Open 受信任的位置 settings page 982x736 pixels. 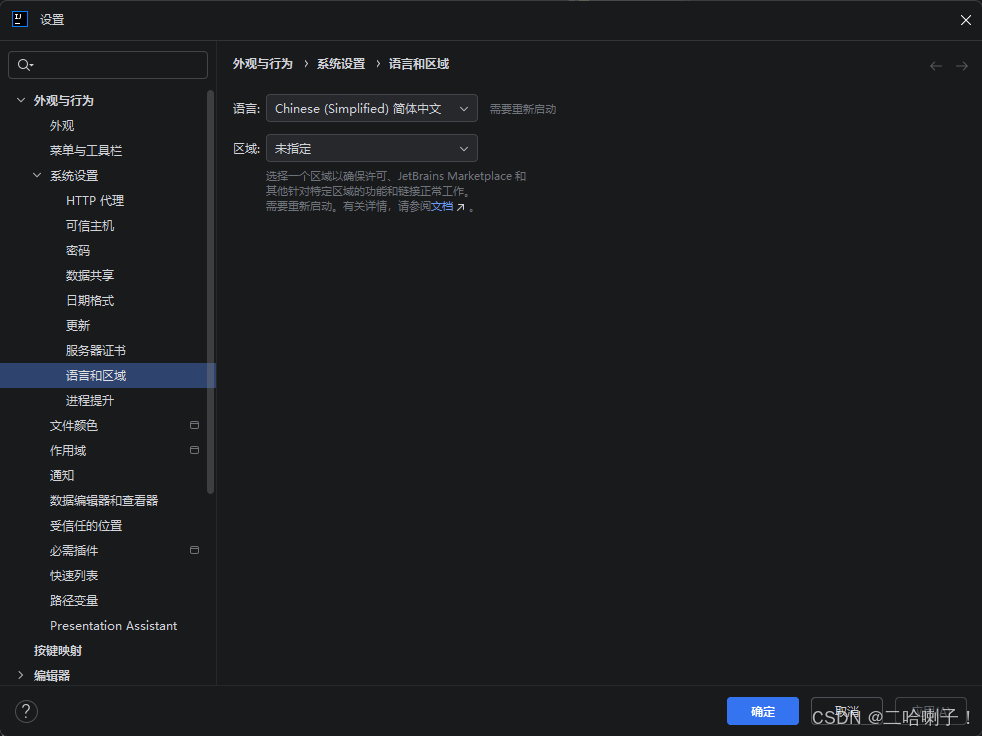pos(86,526)
